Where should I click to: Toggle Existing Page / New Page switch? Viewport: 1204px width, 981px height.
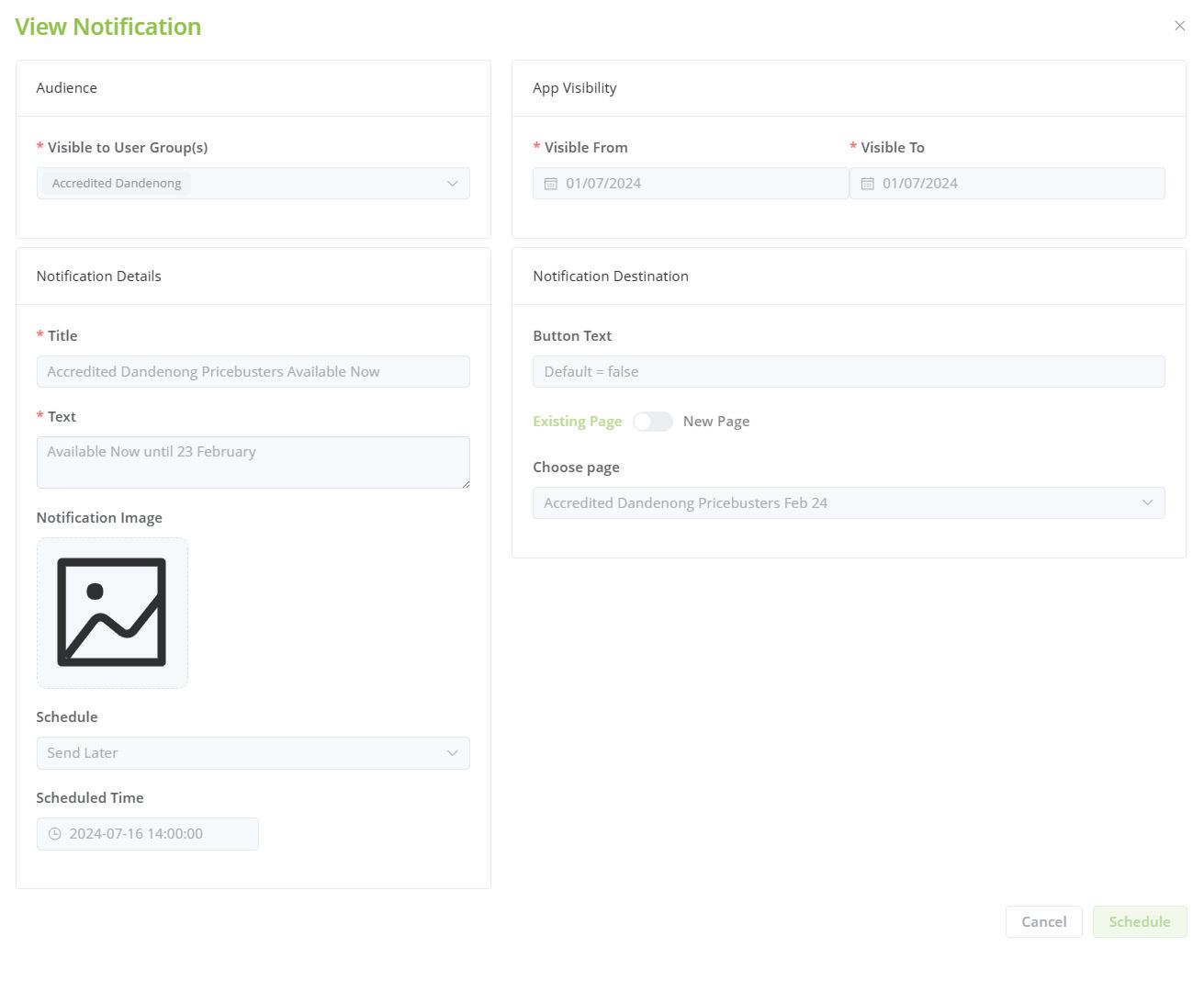pyautogui.click(x=653, y=422)
